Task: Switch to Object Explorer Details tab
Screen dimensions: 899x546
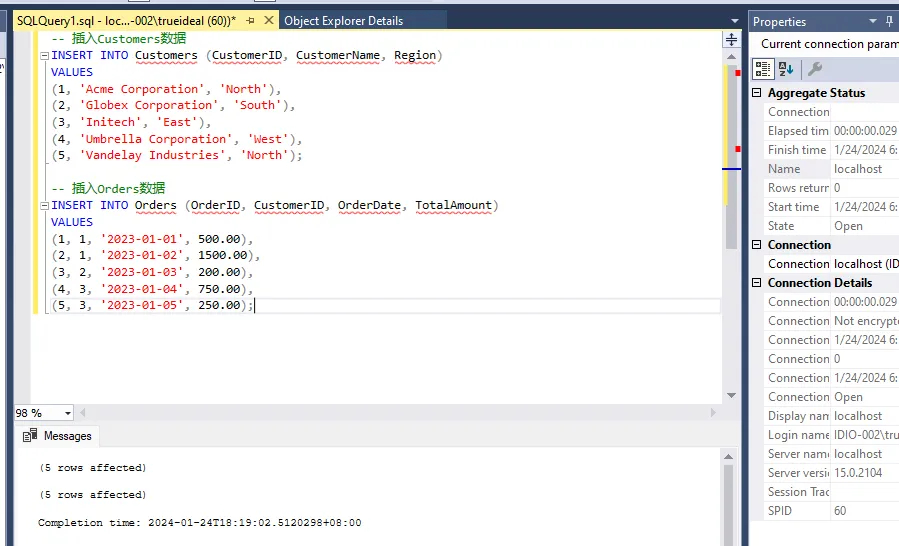Action: tap(343, 20)
